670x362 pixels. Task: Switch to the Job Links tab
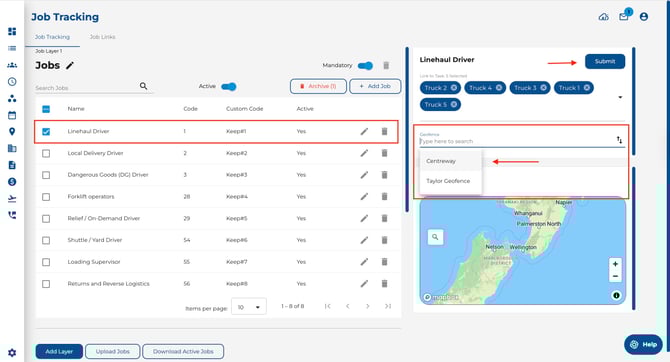(103, 37)
